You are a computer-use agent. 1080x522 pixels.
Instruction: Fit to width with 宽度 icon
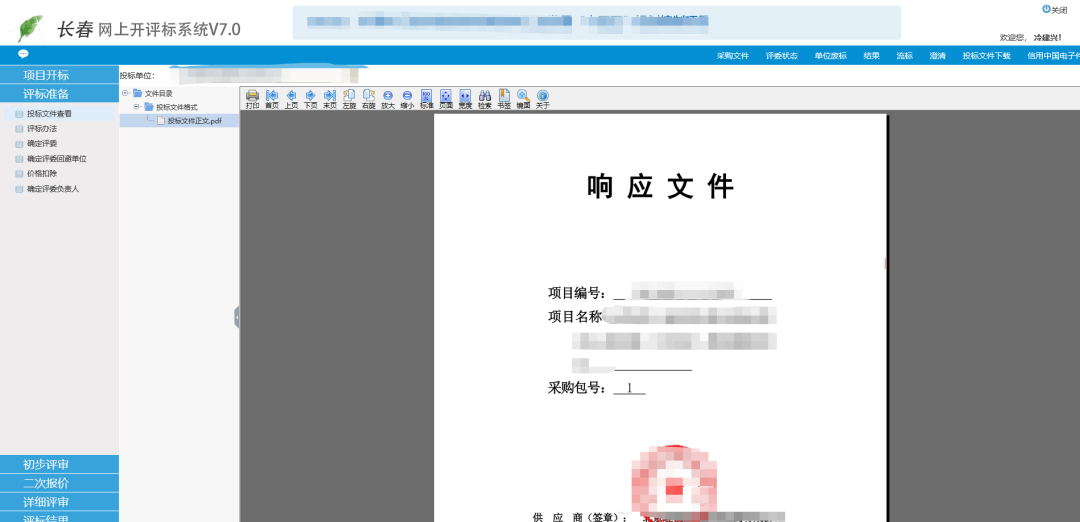465,97
